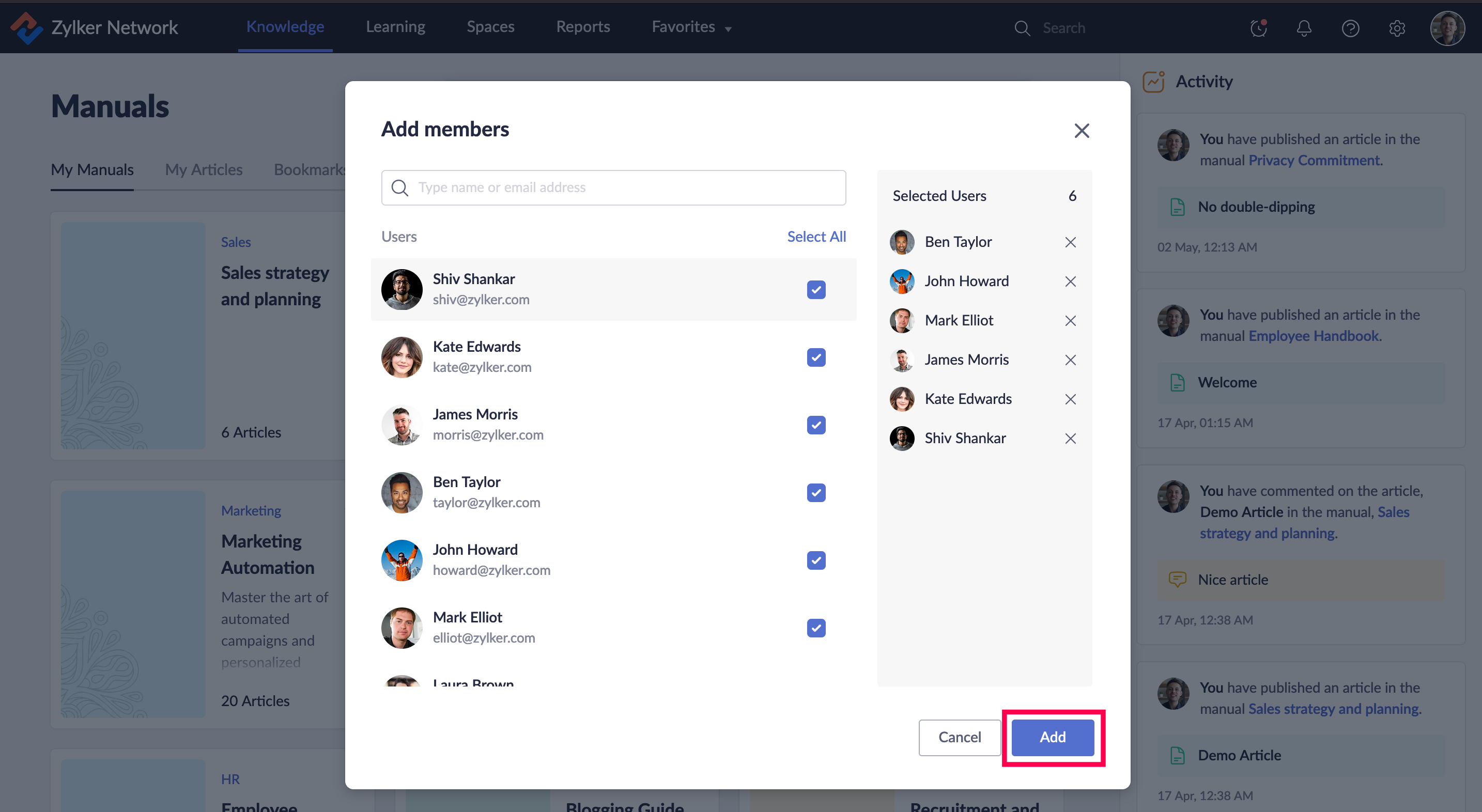This screenshot has width=1482, height=812.
Task: Select user row morris@zylker.com
Action: (x=613, y=425)
